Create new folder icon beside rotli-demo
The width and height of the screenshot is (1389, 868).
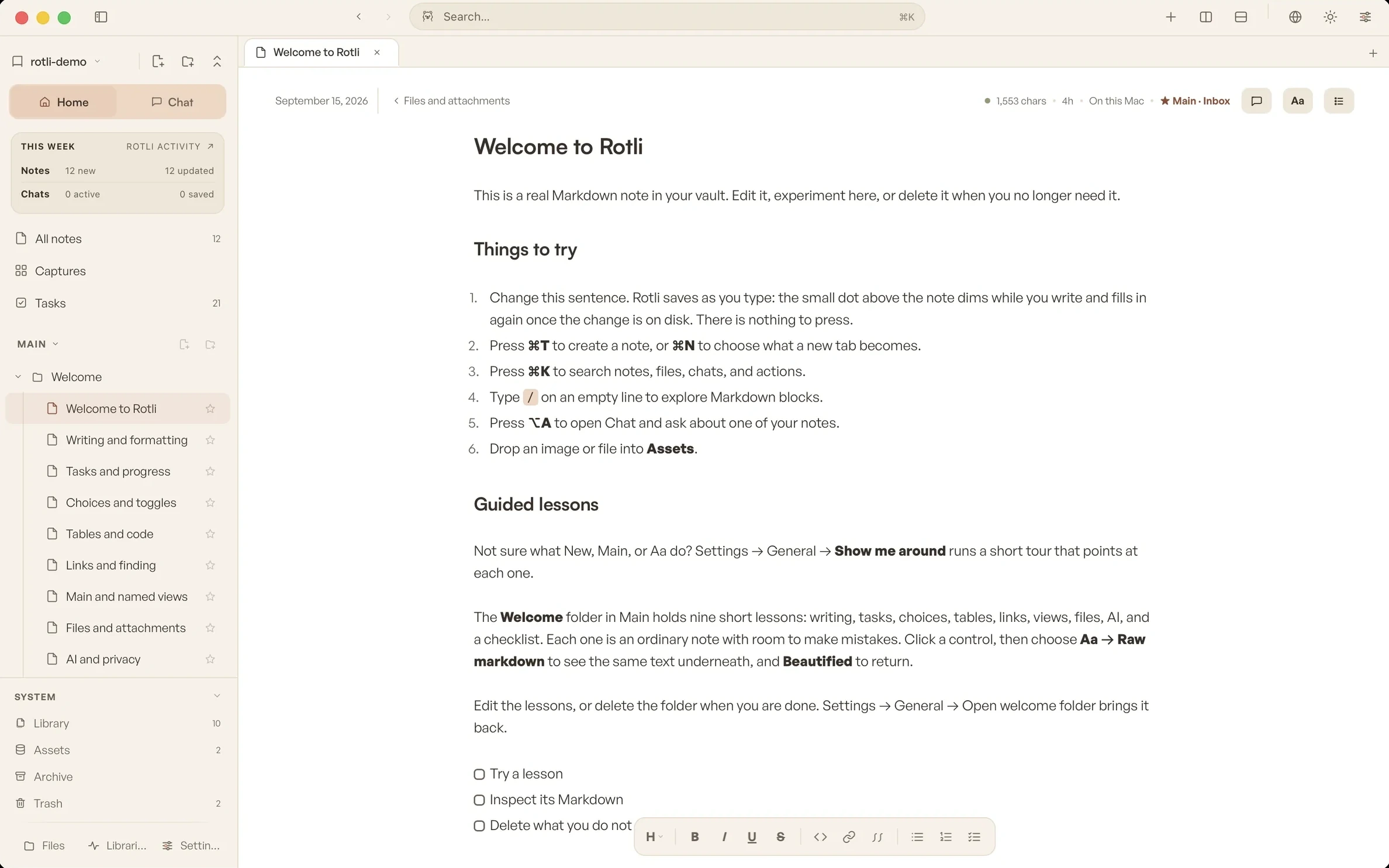(188, 61)
